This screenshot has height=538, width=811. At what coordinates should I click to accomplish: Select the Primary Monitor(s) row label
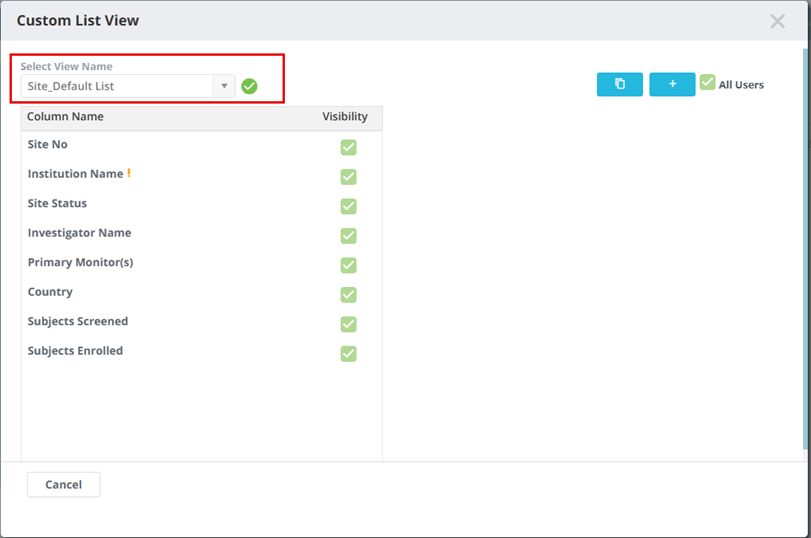[x=81, y=262]
